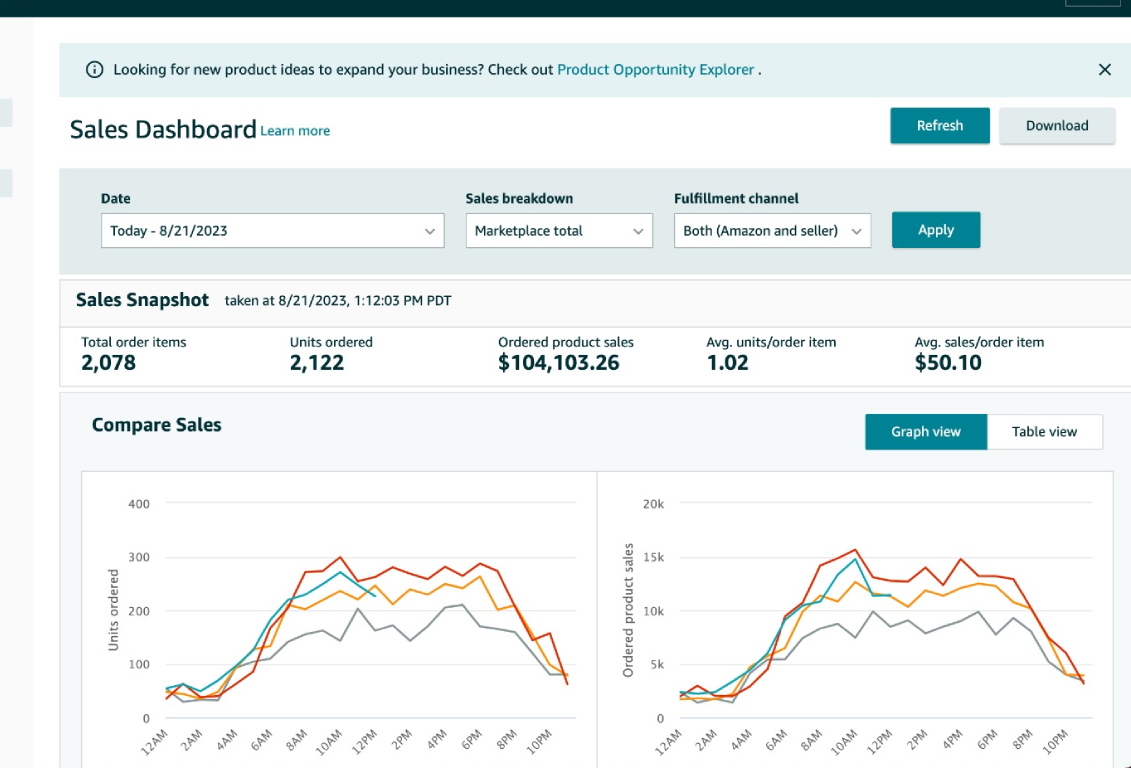This screenshot has width=1131, height=768.
Task: Click the info icon in the banner
Action: click(x=94, y=70)
